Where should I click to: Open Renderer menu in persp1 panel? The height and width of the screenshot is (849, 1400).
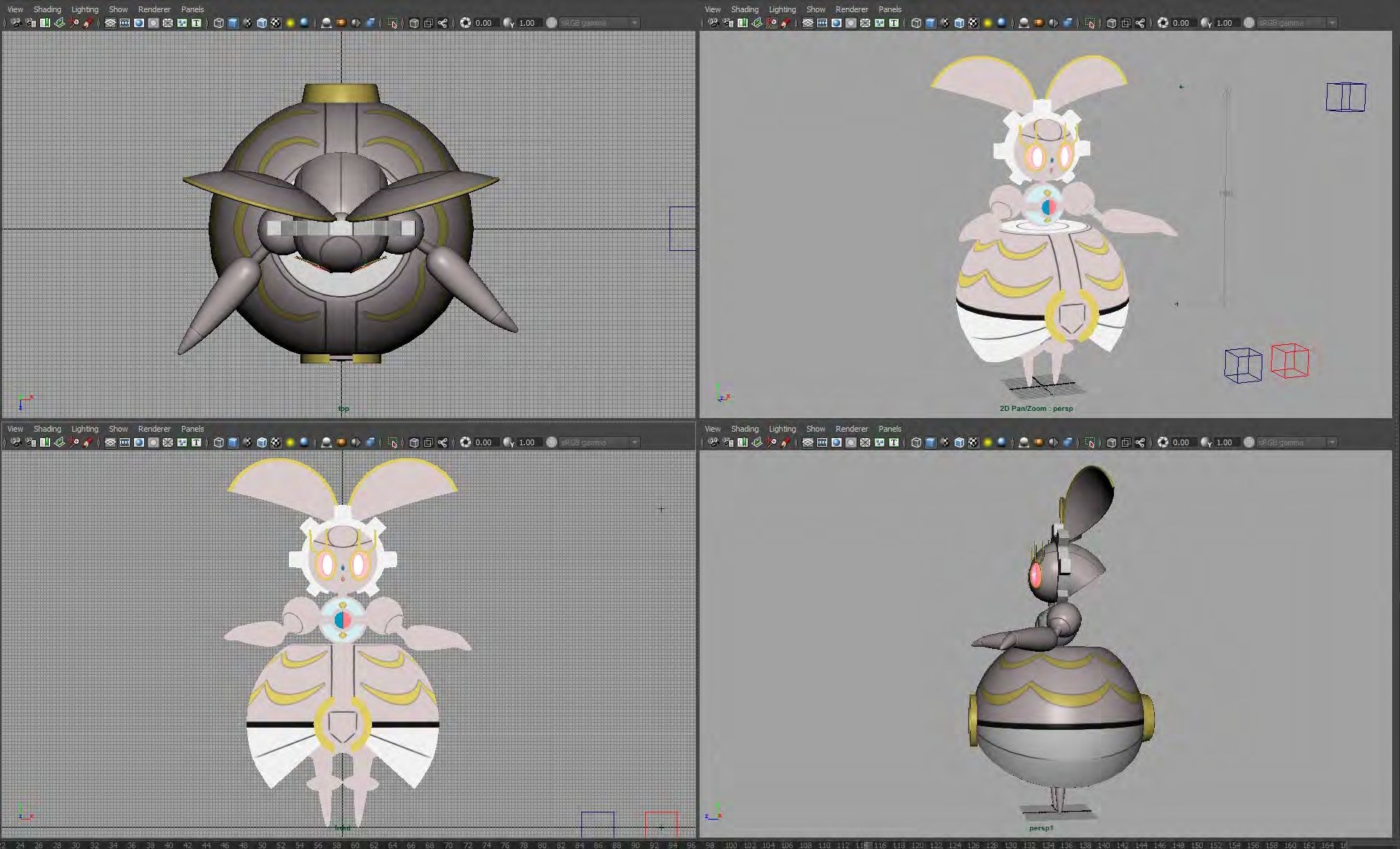tap(852, 429)
